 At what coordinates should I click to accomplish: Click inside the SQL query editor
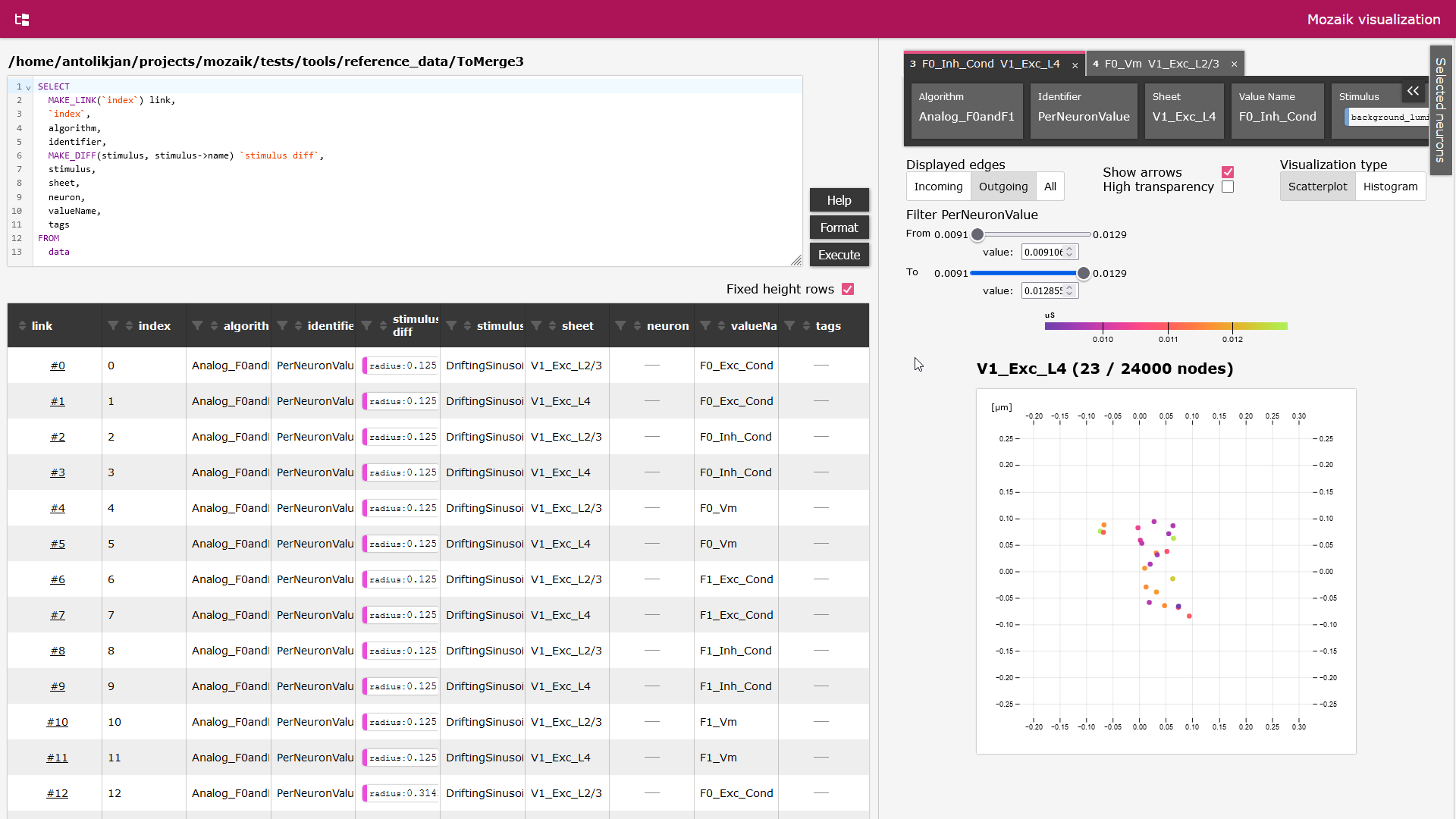point(417,171)
